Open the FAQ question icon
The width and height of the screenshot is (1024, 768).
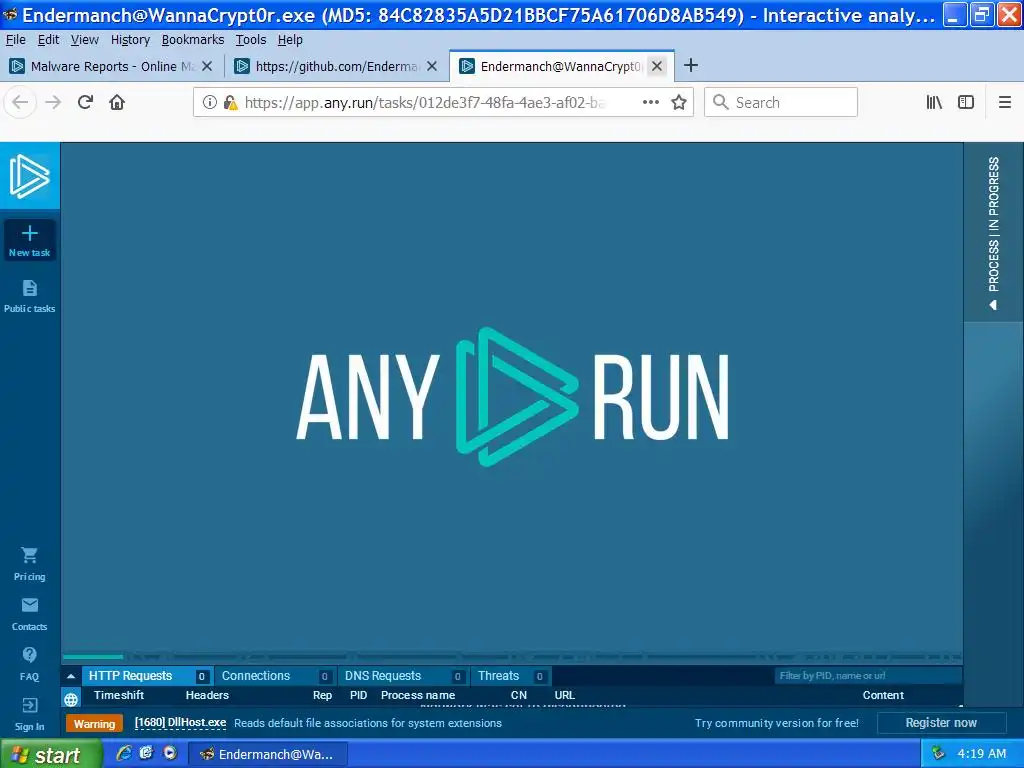coord(29,655)
